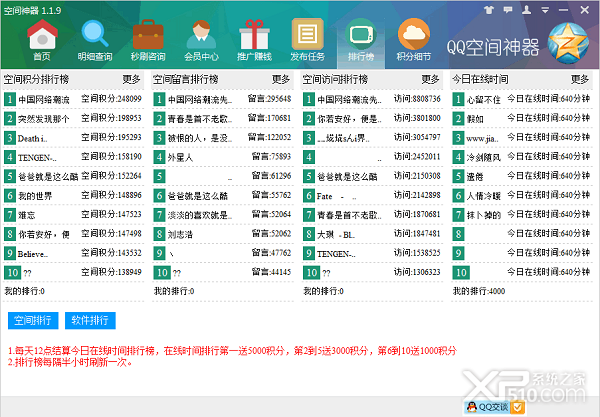This screenshot has width=600, height=417.
Task: Open 推广赚钱 gift box icon
Action: click(254, 35)
